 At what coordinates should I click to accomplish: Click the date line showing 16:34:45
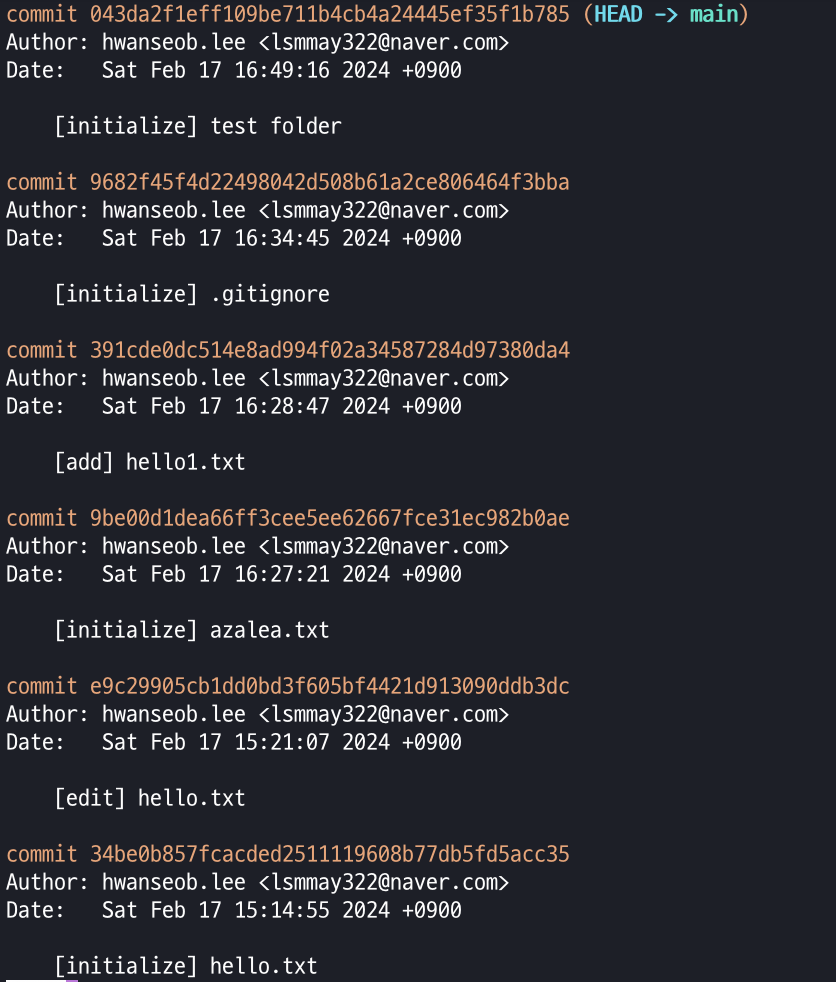coord(234,238)
